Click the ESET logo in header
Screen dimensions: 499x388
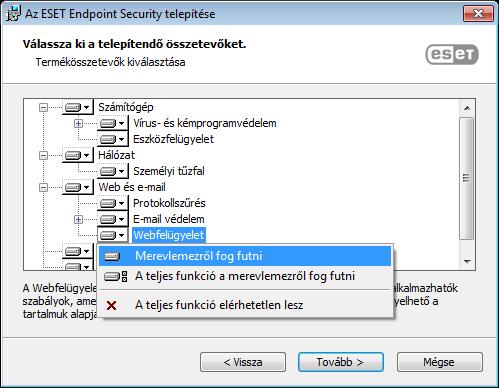point(452,54)
